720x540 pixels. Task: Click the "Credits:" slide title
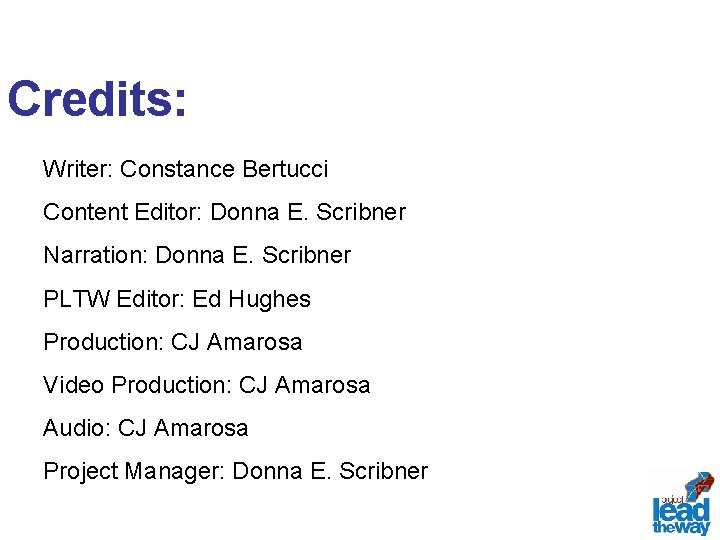click(x=97, y=99)
